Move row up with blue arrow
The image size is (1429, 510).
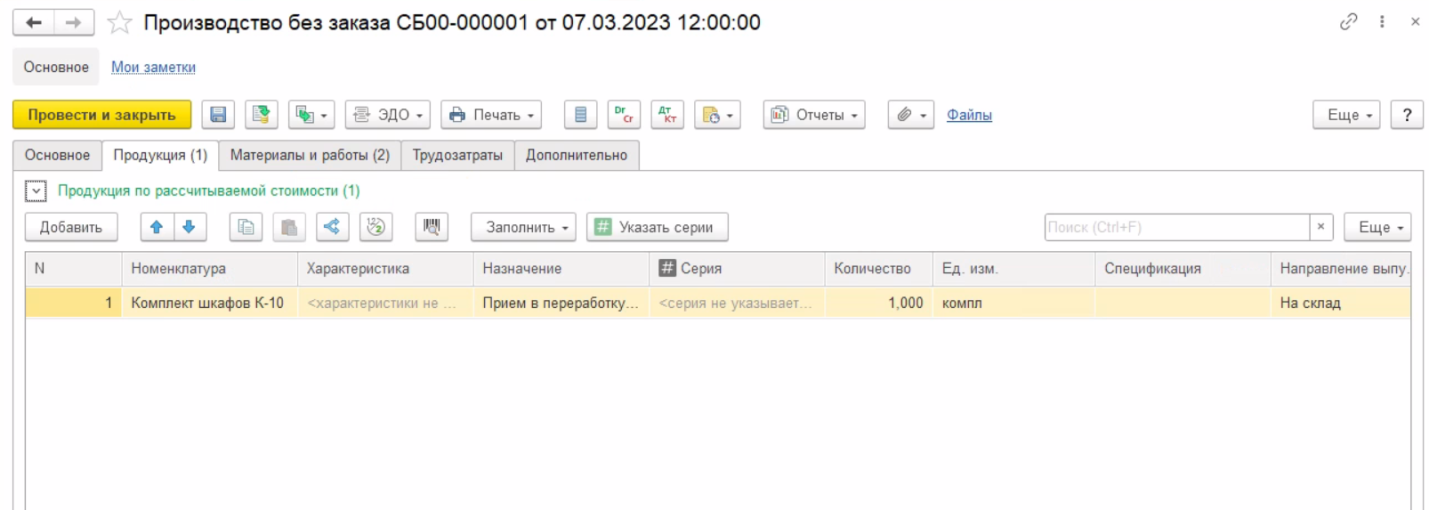tap(156, 227)
